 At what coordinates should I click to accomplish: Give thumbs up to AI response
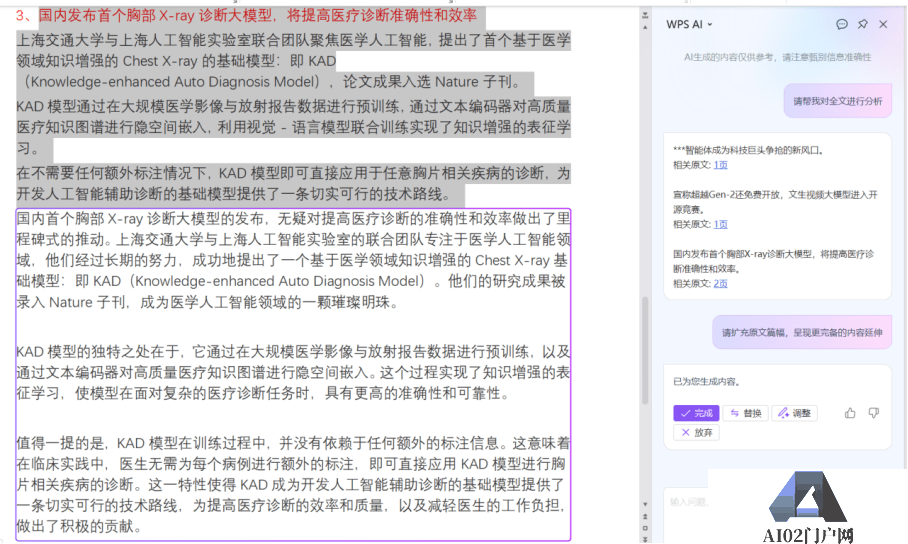[x=850, y=413]
